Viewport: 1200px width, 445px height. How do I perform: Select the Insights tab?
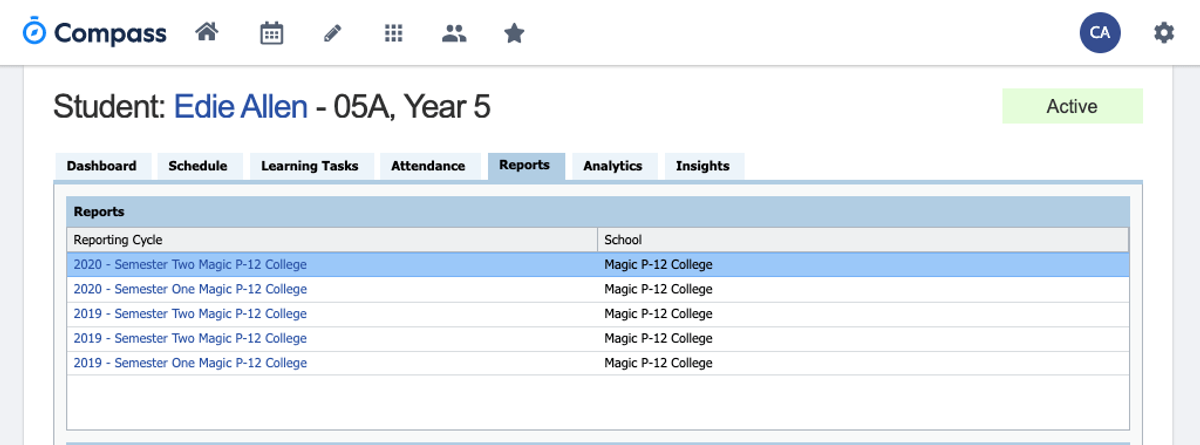click(x=703, y=166)
